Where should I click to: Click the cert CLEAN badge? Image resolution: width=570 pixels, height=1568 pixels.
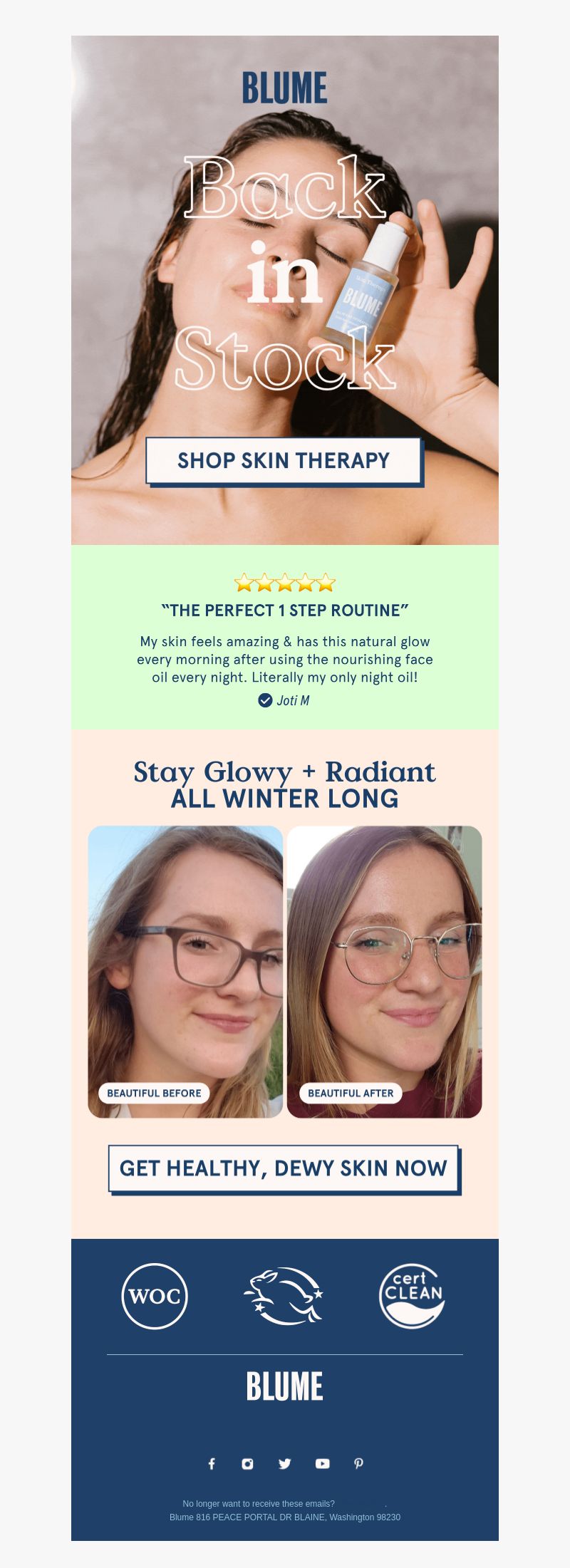click(x=412, y=1296)
